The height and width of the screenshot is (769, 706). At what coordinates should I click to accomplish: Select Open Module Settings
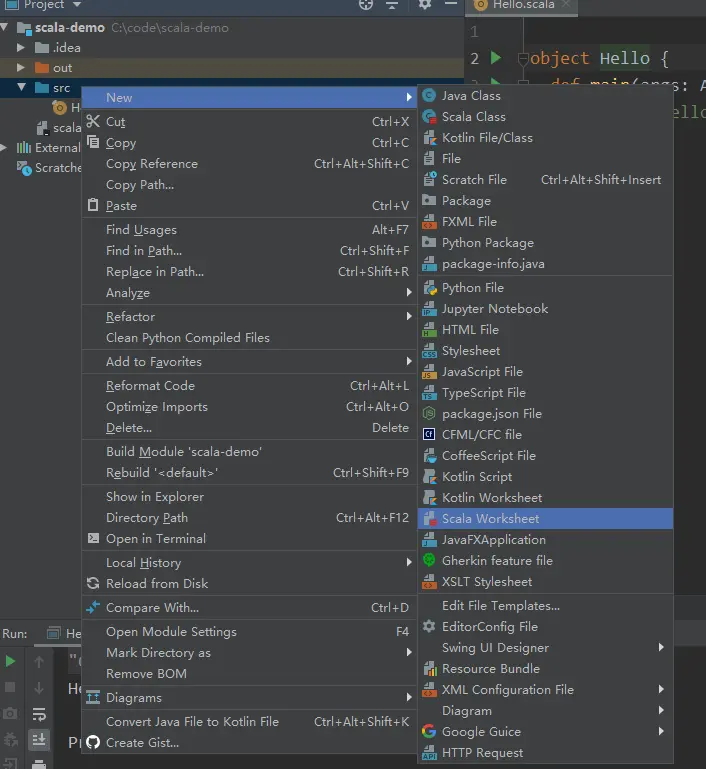click(249, 632)
